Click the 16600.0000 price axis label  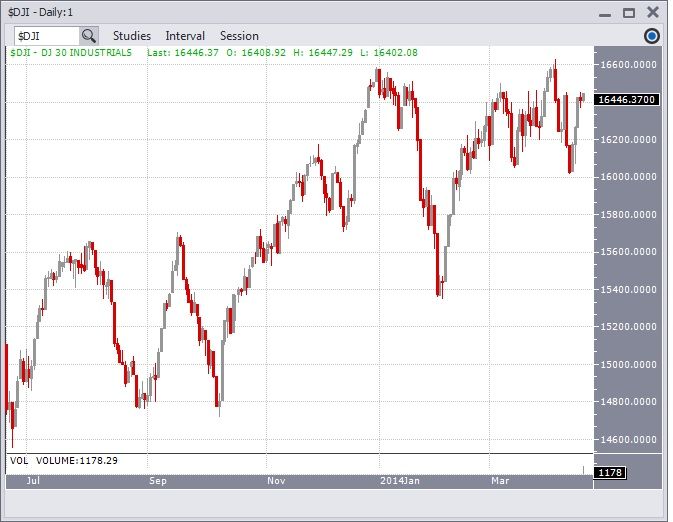tap(628, 65)
